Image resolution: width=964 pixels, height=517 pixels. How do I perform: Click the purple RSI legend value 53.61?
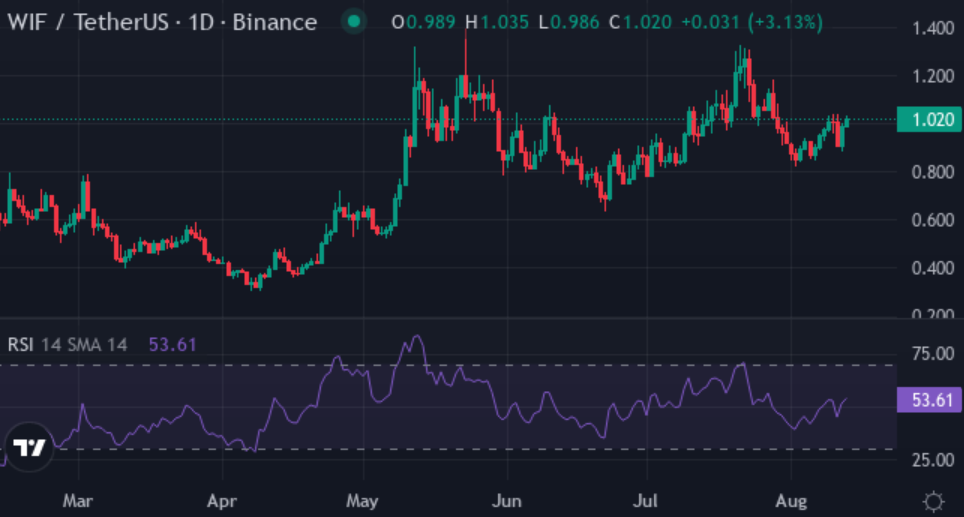173,344
